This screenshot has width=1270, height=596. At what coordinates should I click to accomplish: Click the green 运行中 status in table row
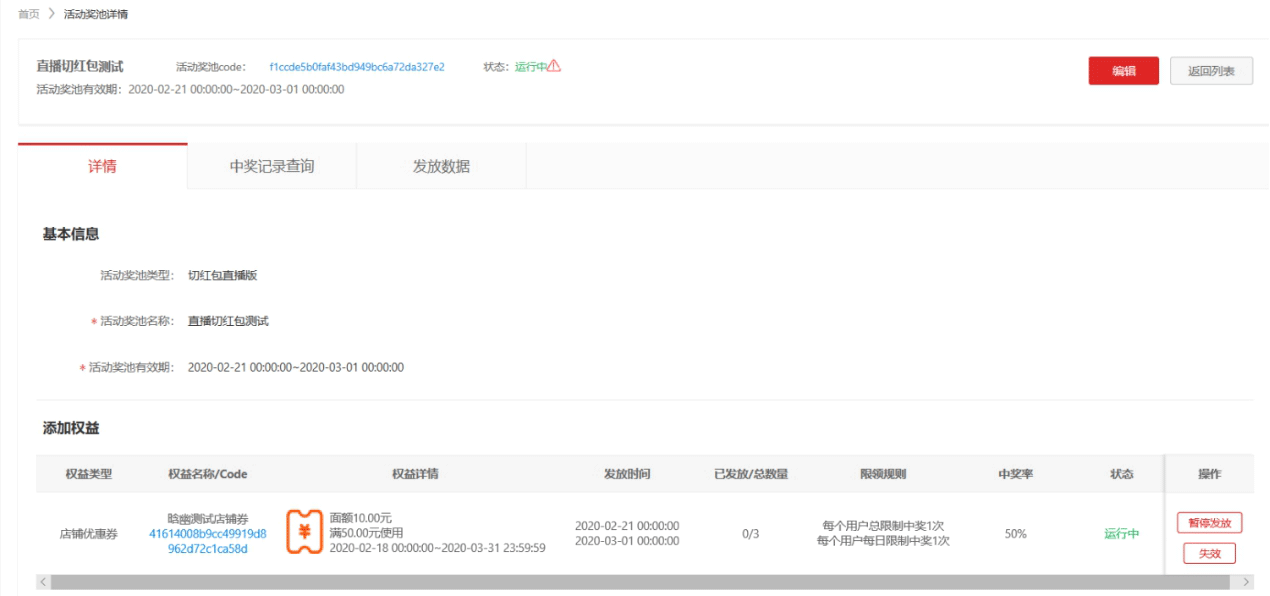point(1121,534)
